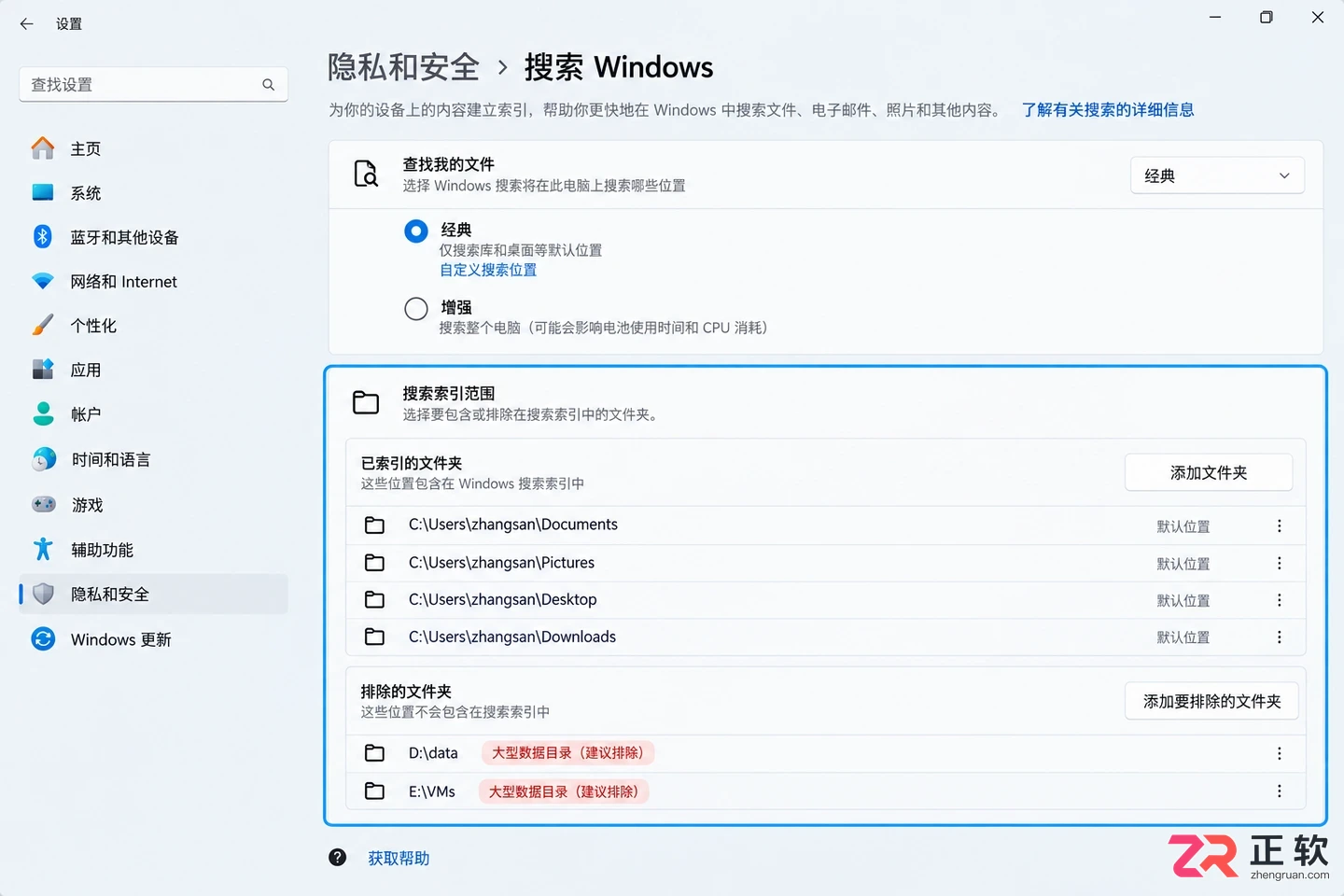The height and width of the screenshot is (896, 1344).
Task: Click the C:\Users\zhangsan\Documents path
Action: 513,525
